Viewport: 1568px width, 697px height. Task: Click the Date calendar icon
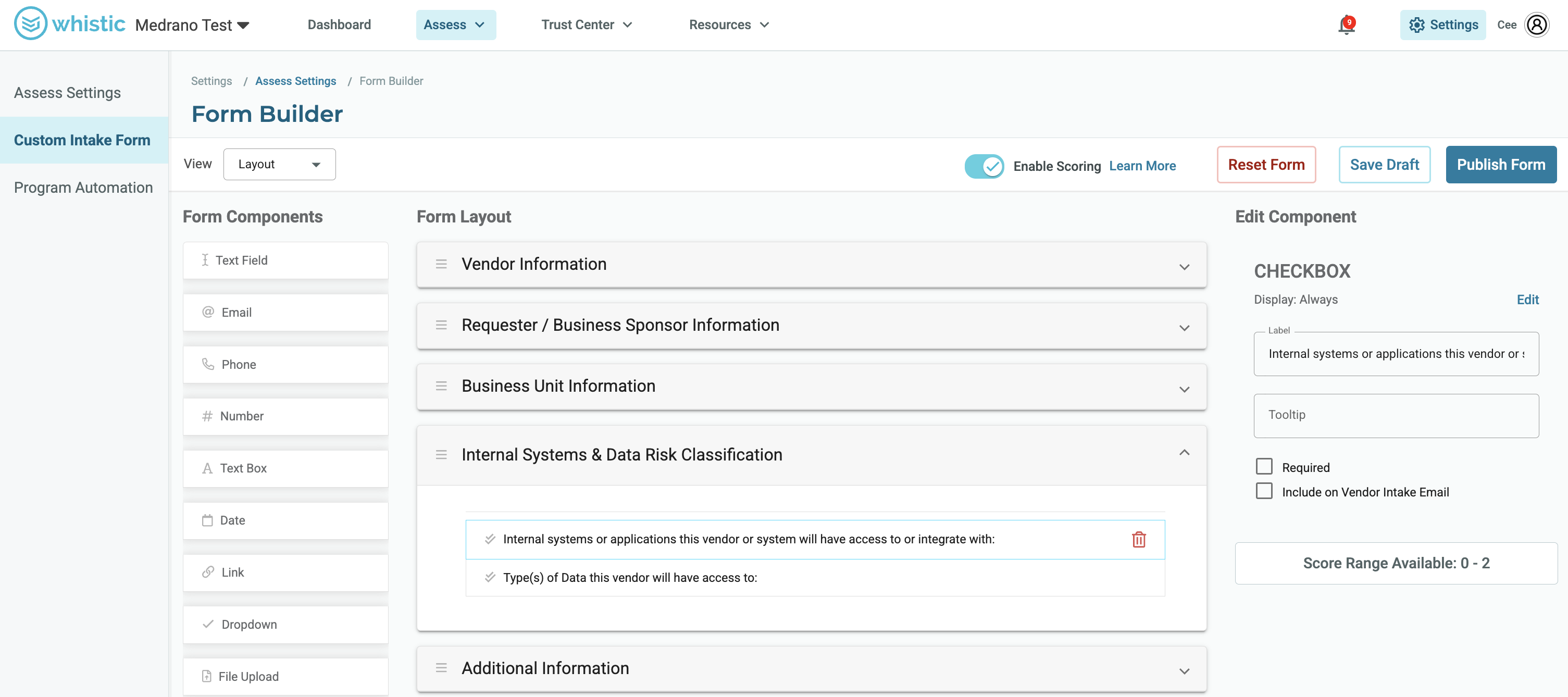[x=207, y=520]
